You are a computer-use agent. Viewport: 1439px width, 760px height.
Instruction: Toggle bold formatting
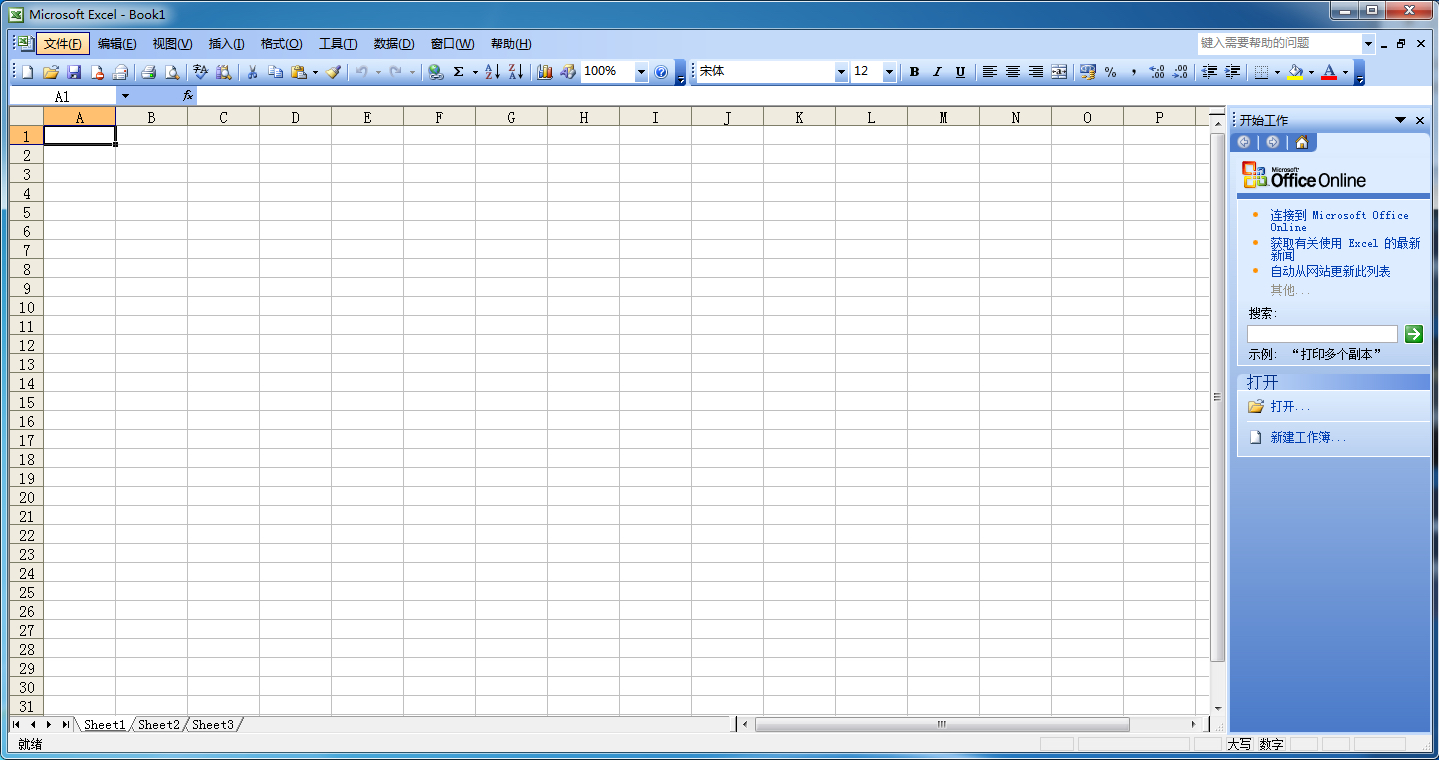coord(914,72)
